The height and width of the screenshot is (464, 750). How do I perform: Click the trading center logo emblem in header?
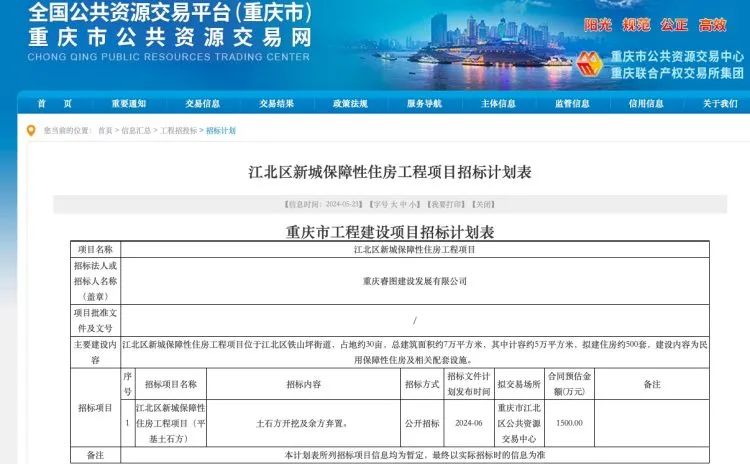point(588,64)
